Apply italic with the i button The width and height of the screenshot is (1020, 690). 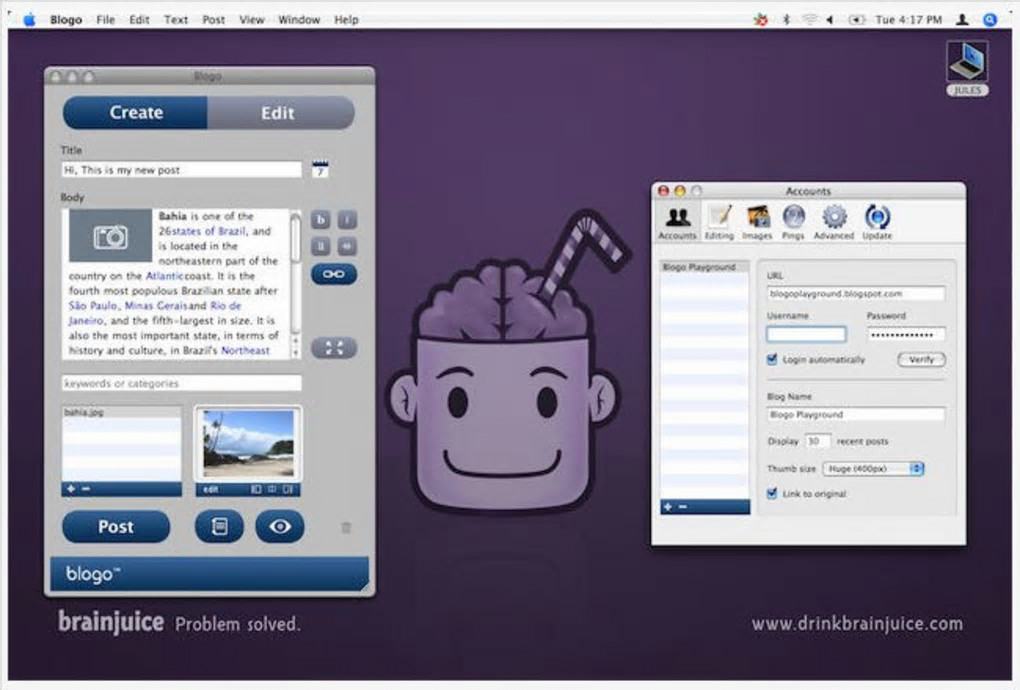[x=347, y=220]
